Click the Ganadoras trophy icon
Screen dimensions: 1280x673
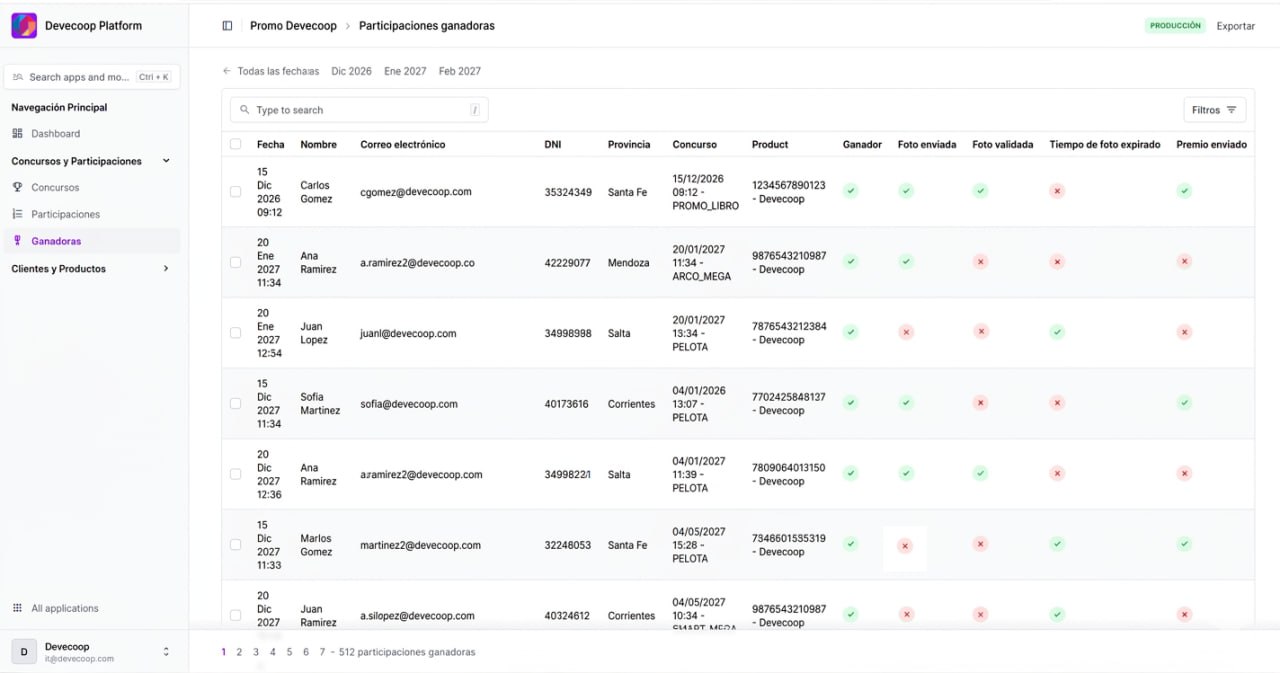coord(17,241)
